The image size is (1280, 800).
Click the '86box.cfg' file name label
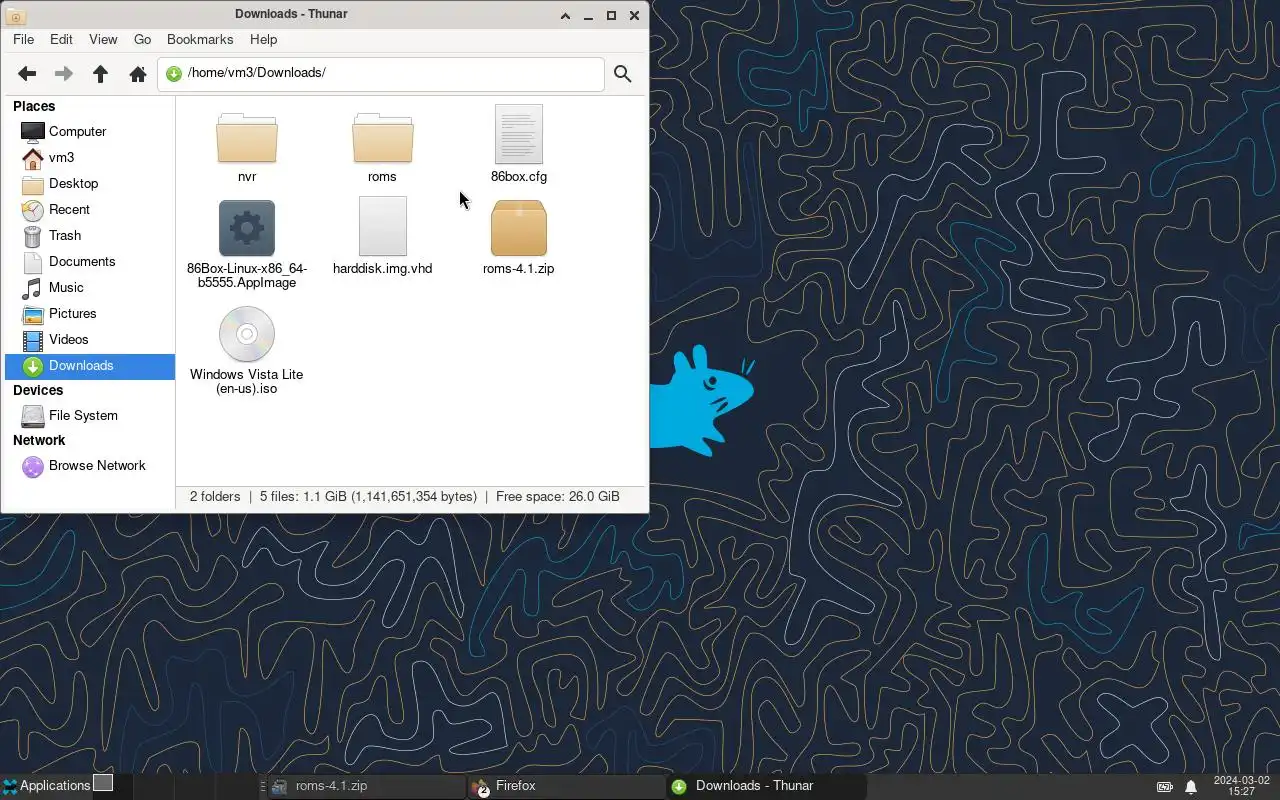coord(519,176)
